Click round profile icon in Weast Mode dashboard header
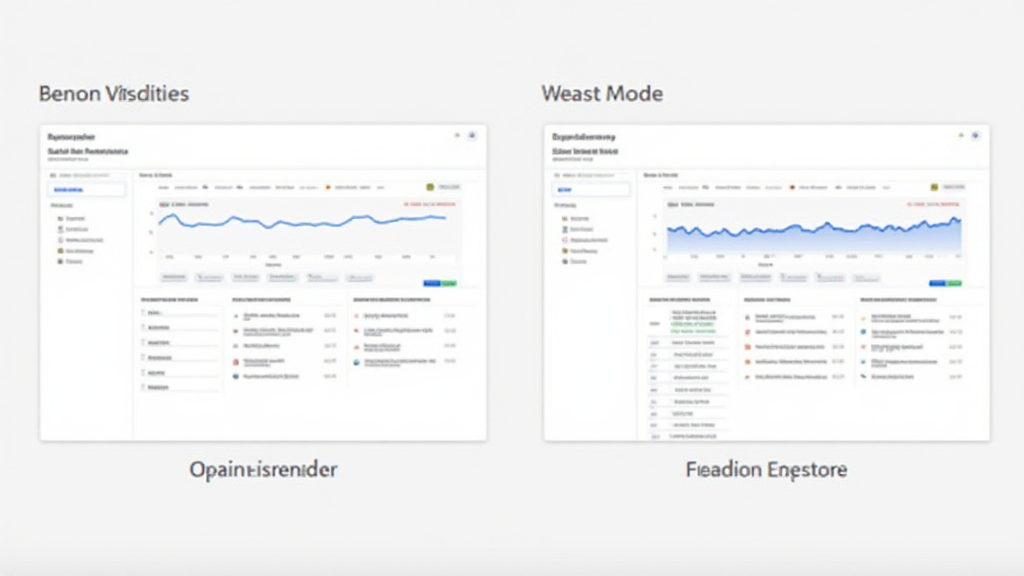Image resolution: width=1024 pixels, height=576 pixels. (x=975, y=135)
